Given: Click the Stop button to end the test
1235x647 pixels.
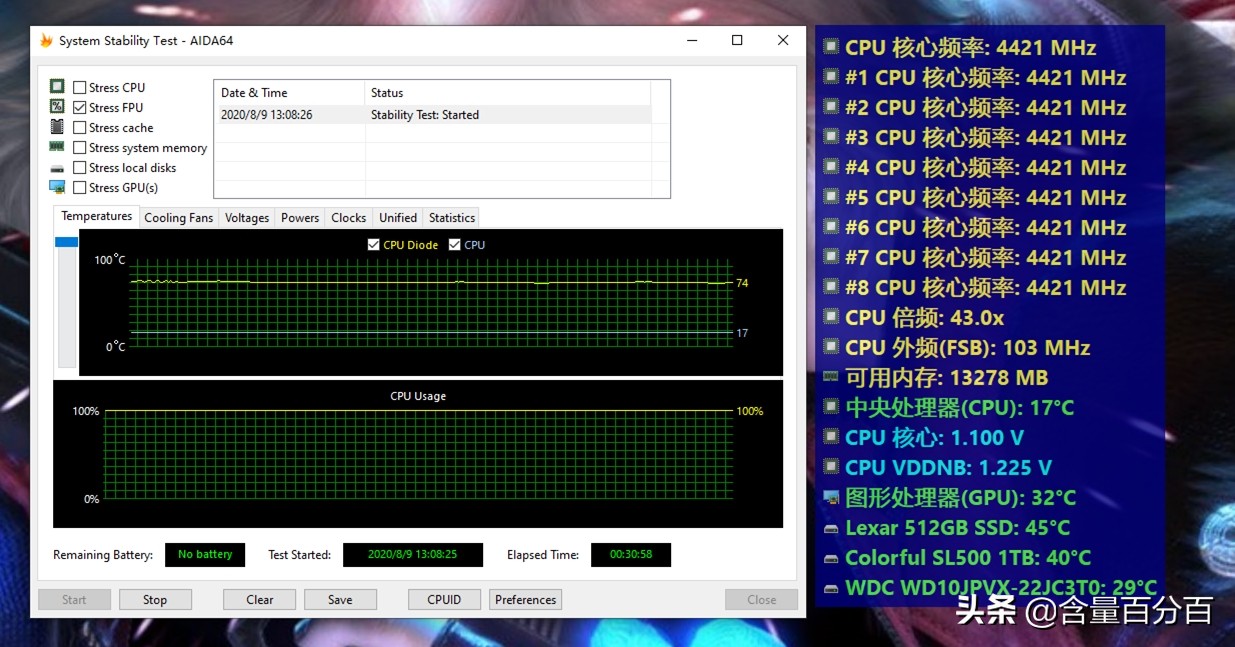Looking at the screenshot, I should click(155, 599).
